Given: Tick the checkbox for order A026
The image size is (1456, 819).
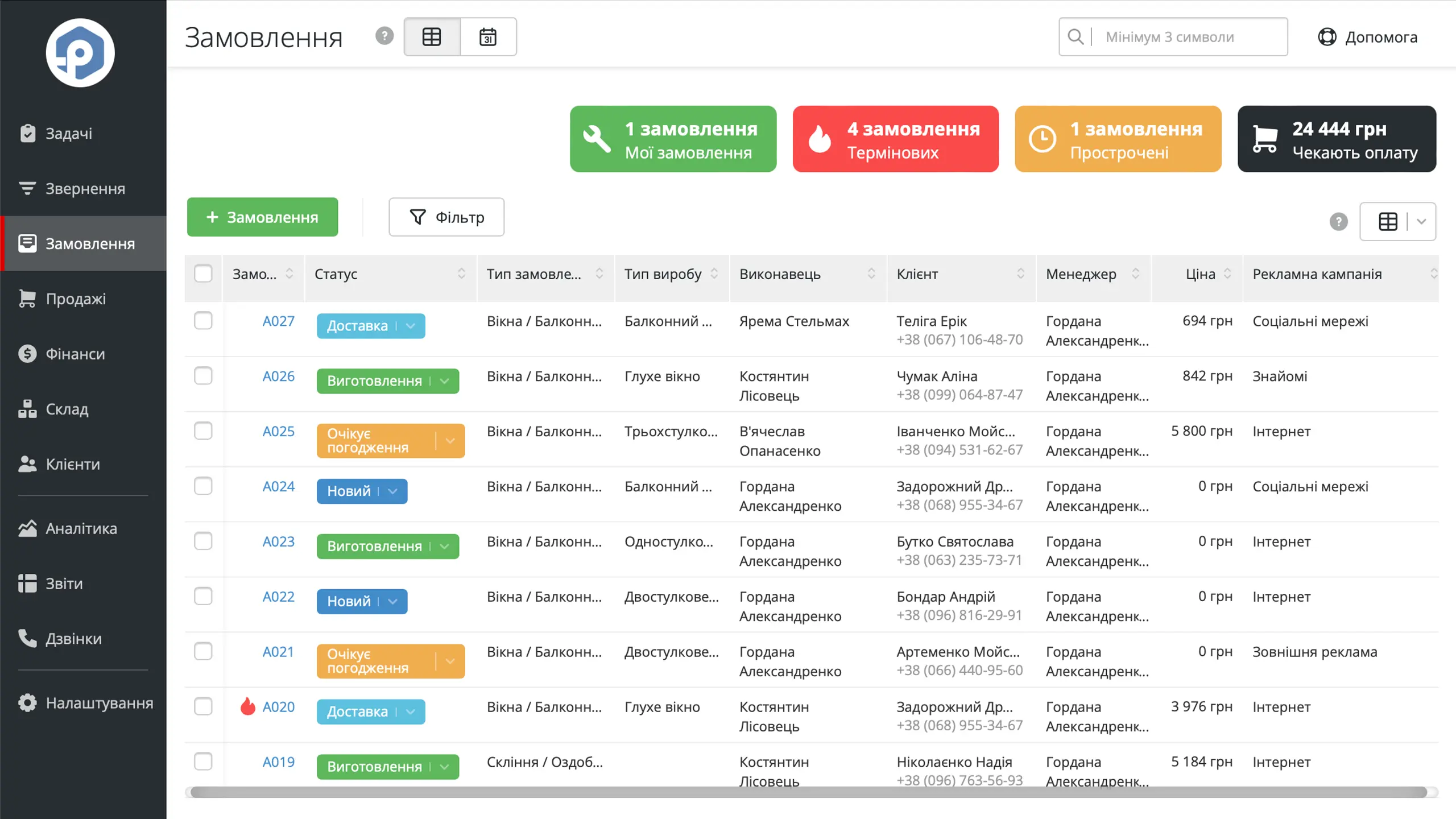Looking at the screenshot, I should [203, 376].
